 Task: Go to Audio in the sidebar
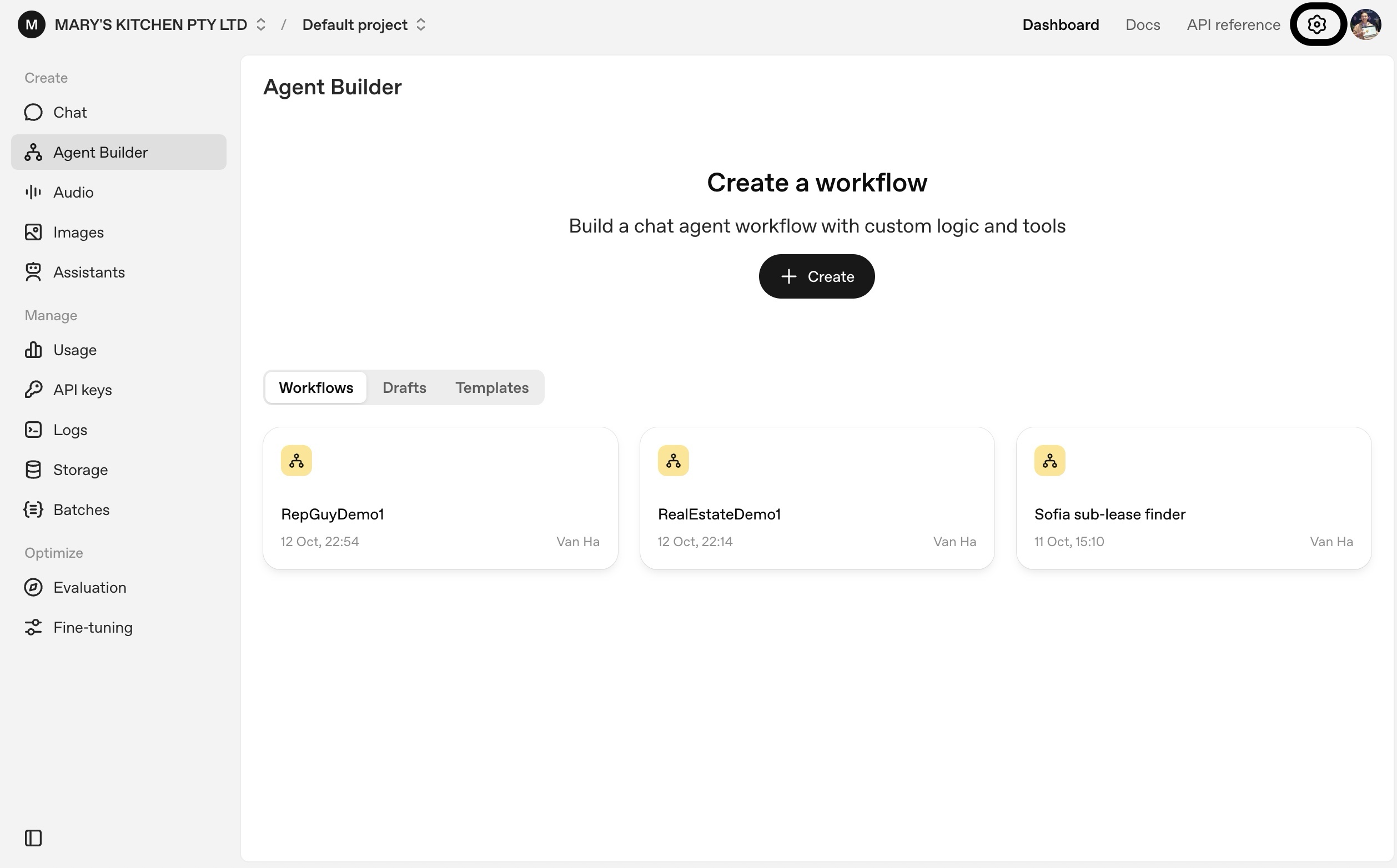coord(73,193)
